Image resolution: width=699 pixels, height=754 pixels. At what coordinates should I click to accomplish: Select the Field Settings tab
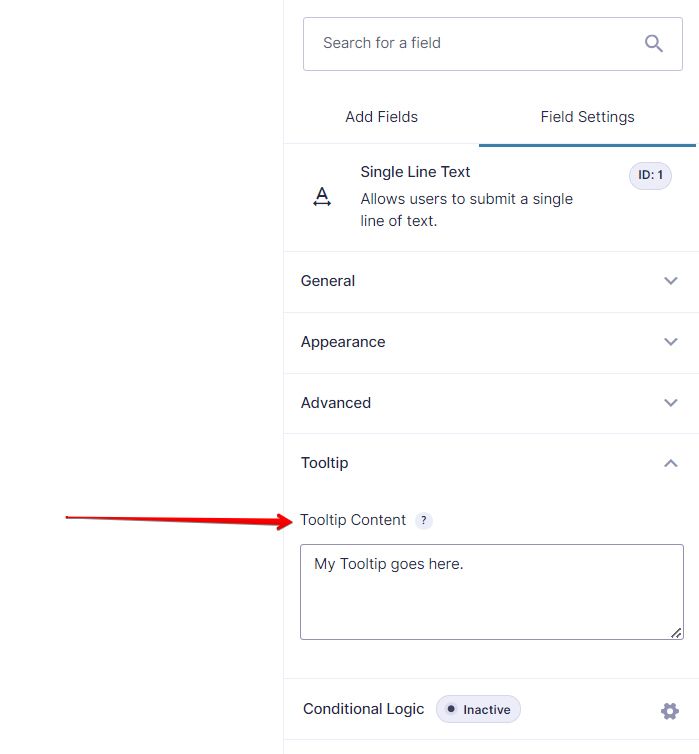(587, 117)
